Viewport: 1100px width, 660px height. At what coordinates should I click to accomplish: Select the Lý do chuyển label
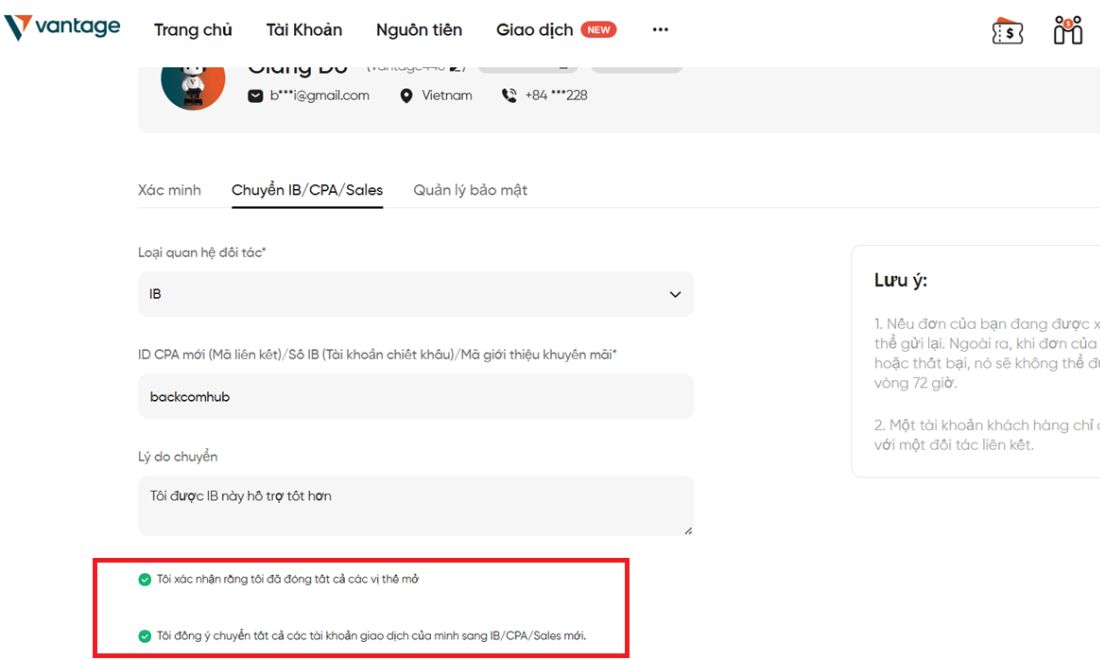click(x=177, y=457)
